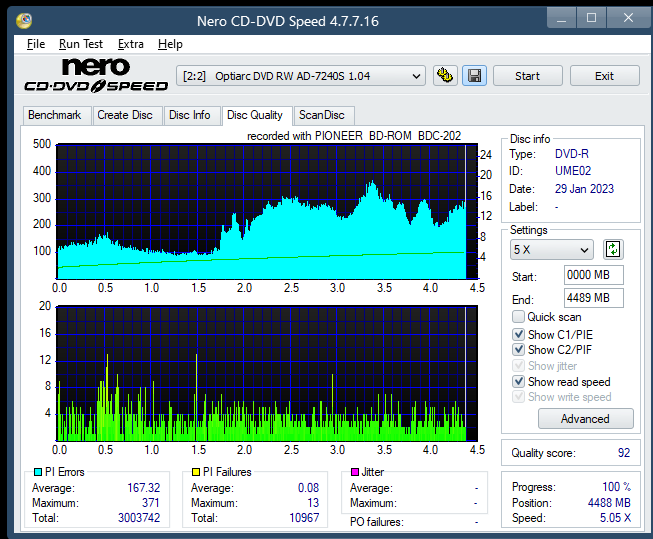Click the Nero disc application icon in title bar
The height and width of the screenshot is (539, 653).
click(x=24, y=20)
